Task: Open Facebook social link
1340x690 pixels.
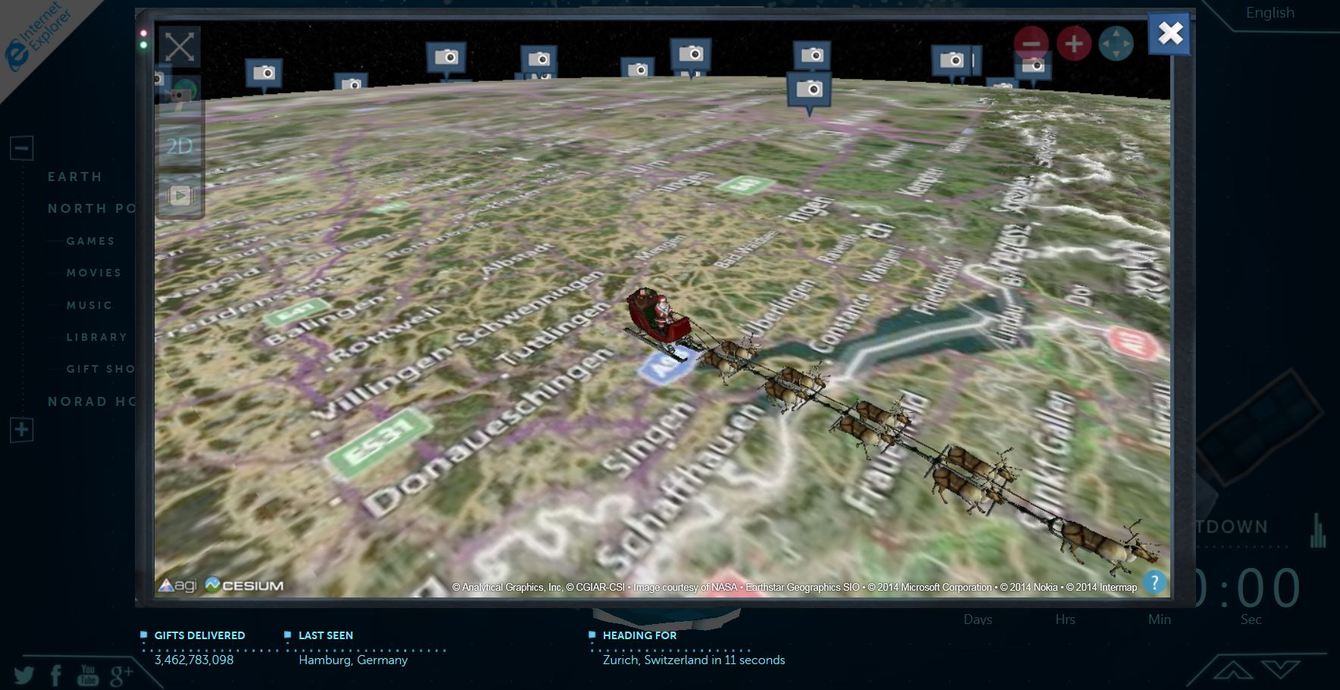Action: pos(56,675)
